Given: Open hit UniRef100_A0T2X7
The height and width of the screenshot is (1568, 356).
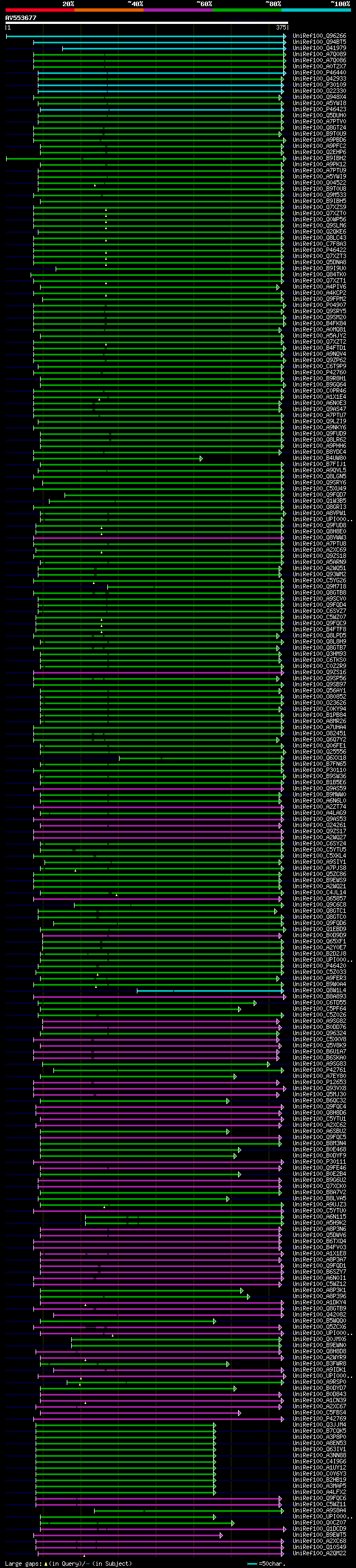Looking at the screenshot, I should click(x=319, y=66).
